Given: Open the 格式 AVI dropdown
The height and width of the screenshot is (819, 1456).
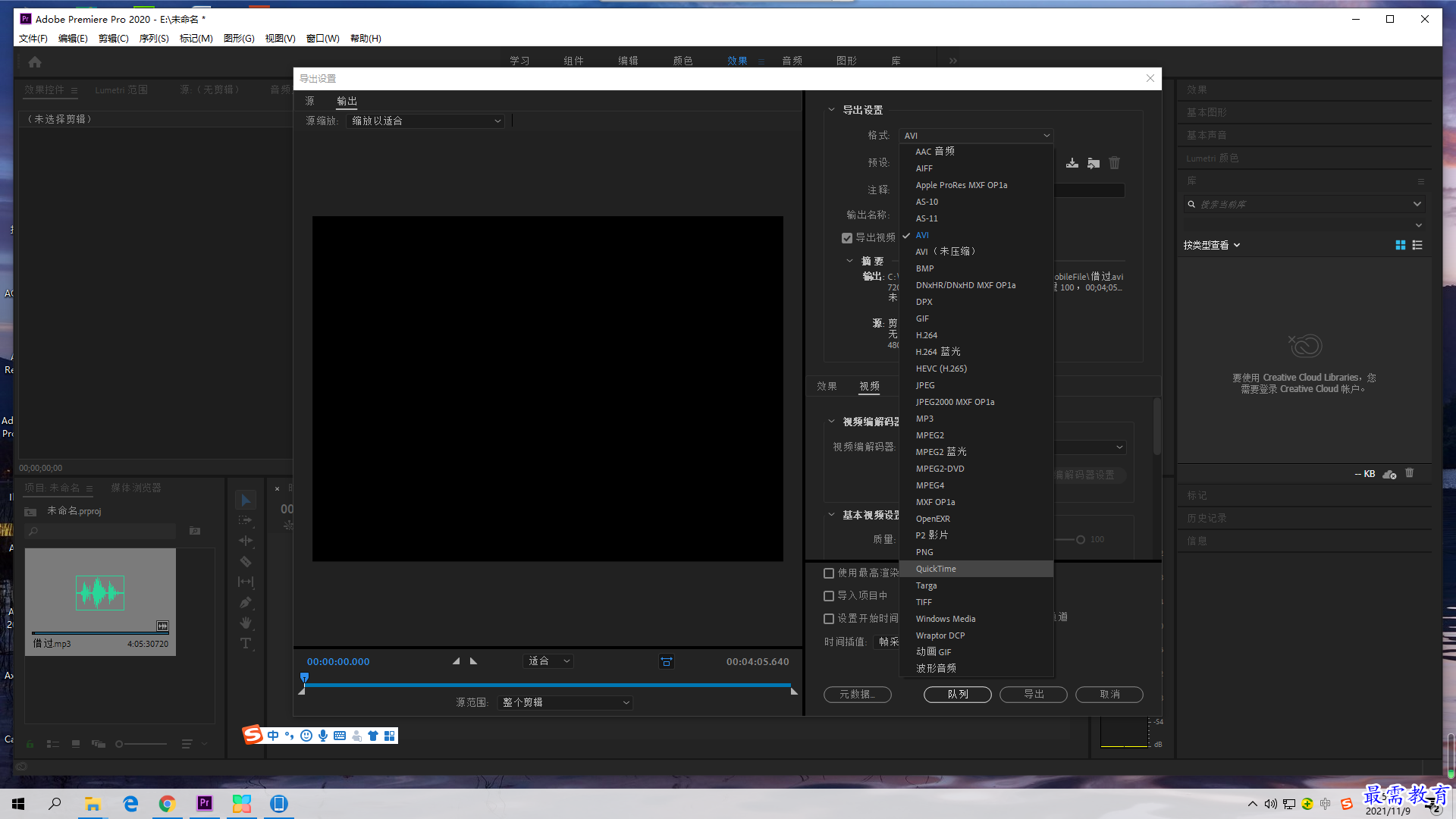Looking at the screenshot, I should [976, 136].
